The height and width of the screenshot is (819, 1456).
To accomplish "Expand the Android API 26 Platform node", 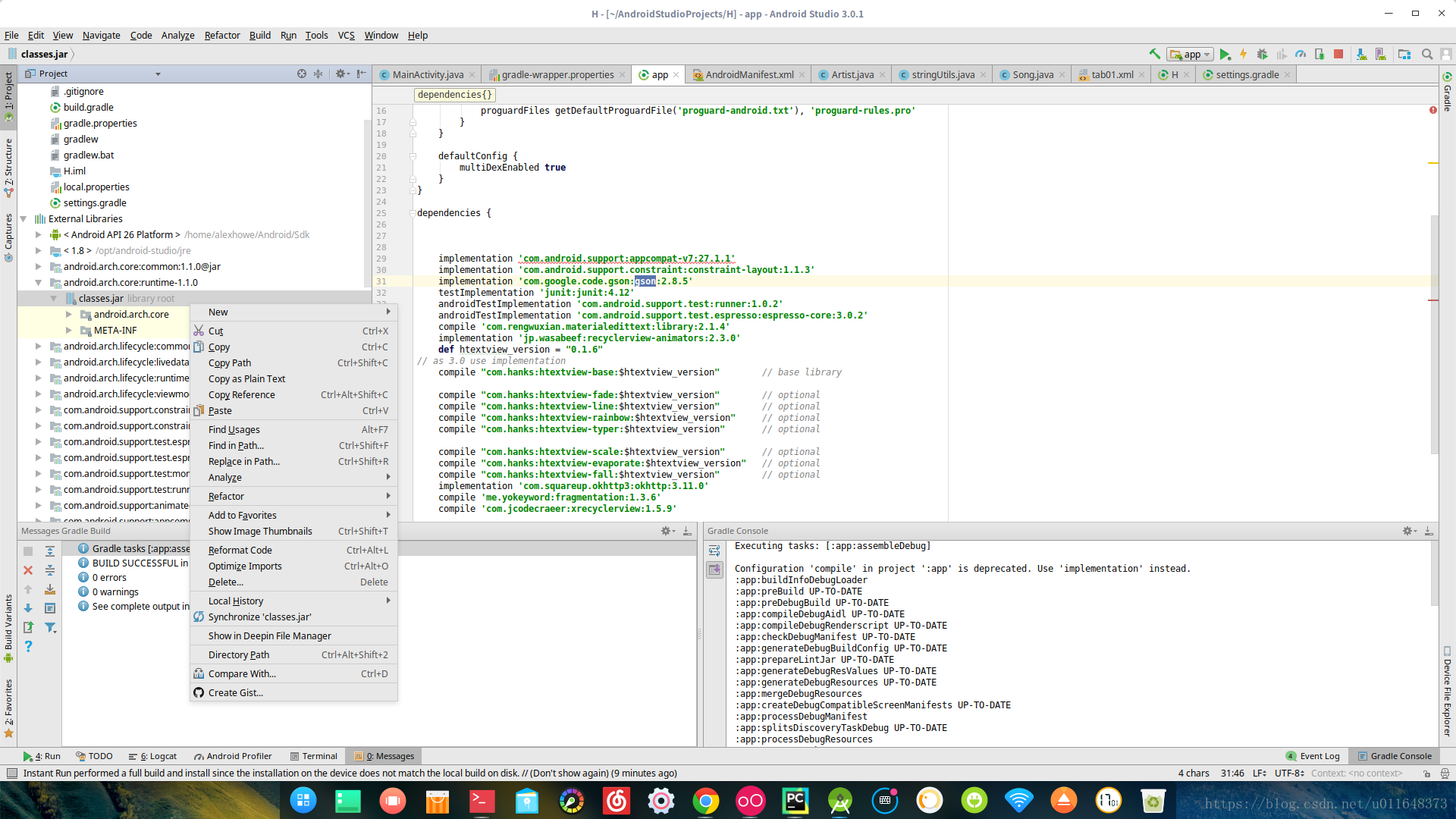I will (39, 234).
